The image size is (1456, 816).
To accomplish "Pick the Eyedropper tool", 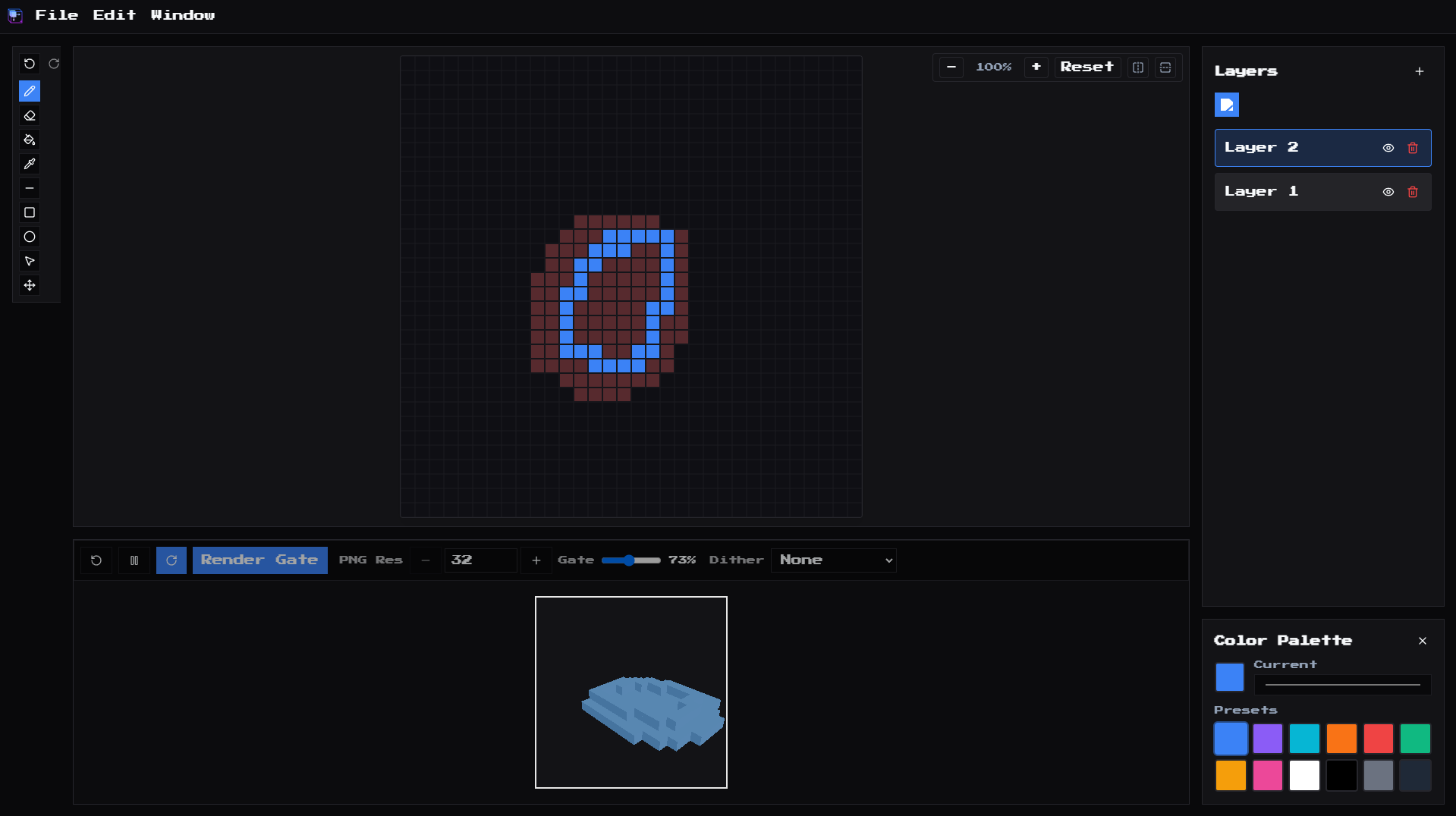I will pyautogui.click(x=30, y=164).
